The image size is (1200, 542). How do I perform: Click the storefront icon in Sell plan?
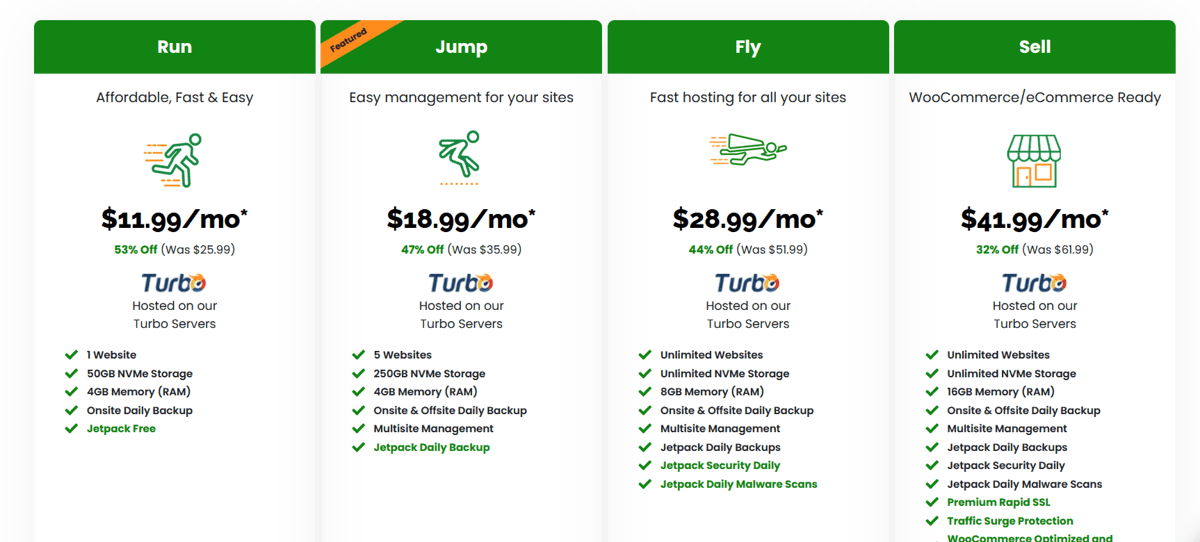(1034, 161)
